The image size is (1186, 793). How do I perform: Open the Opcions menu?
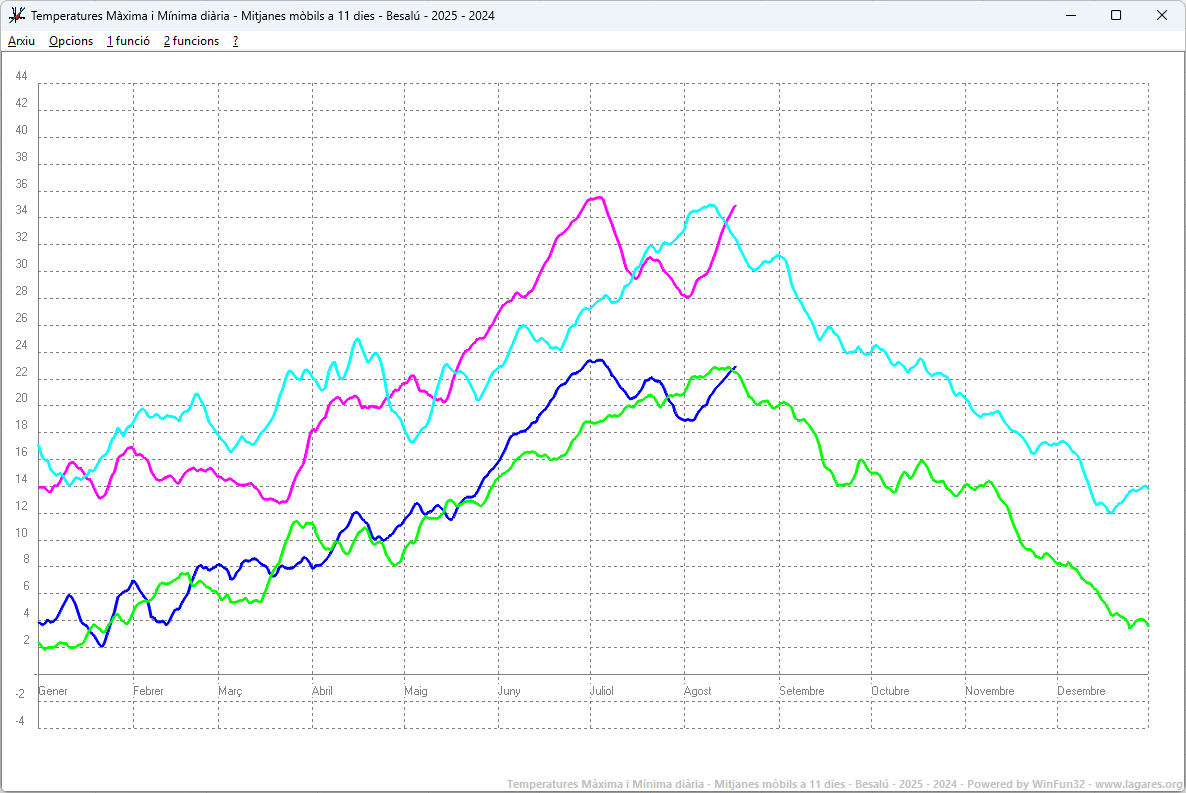tap(71, 41)
